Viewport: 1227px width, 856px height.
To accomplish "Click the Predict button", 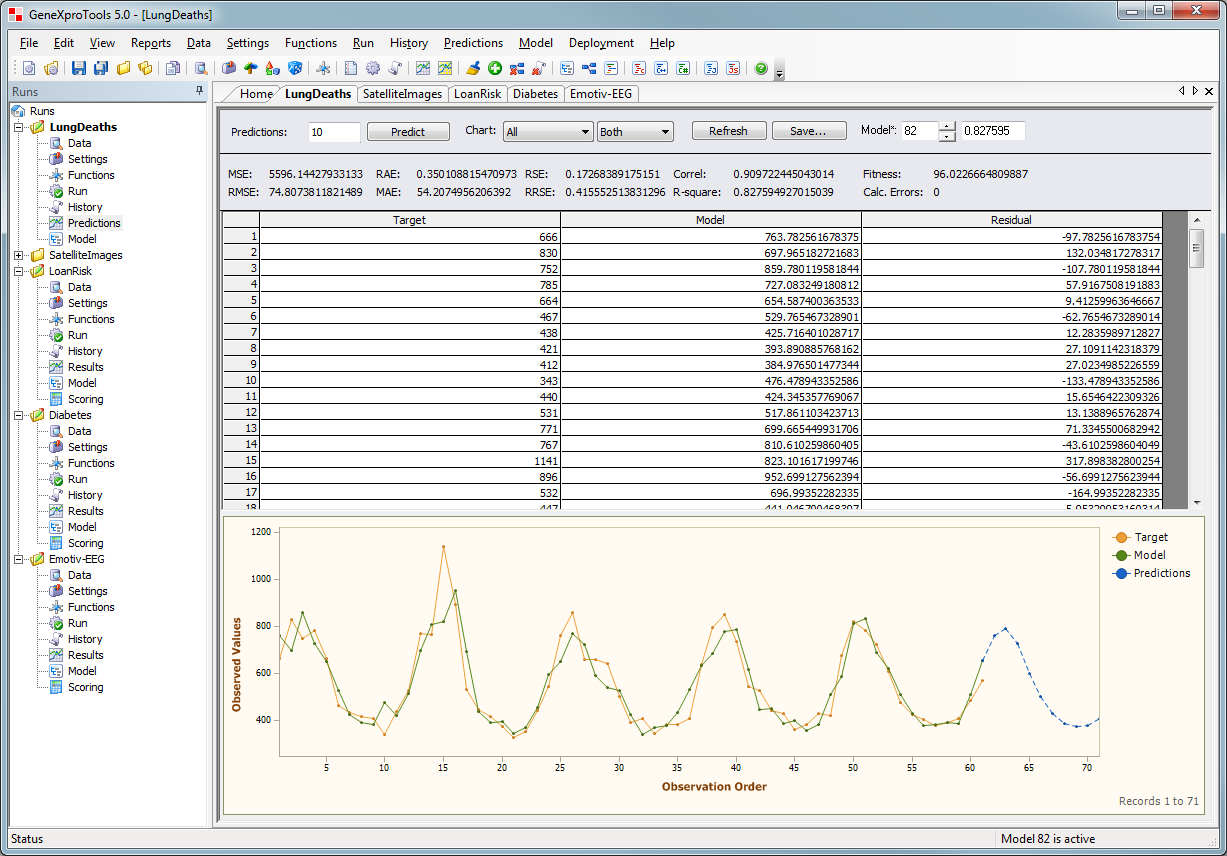I will (408, 131).
